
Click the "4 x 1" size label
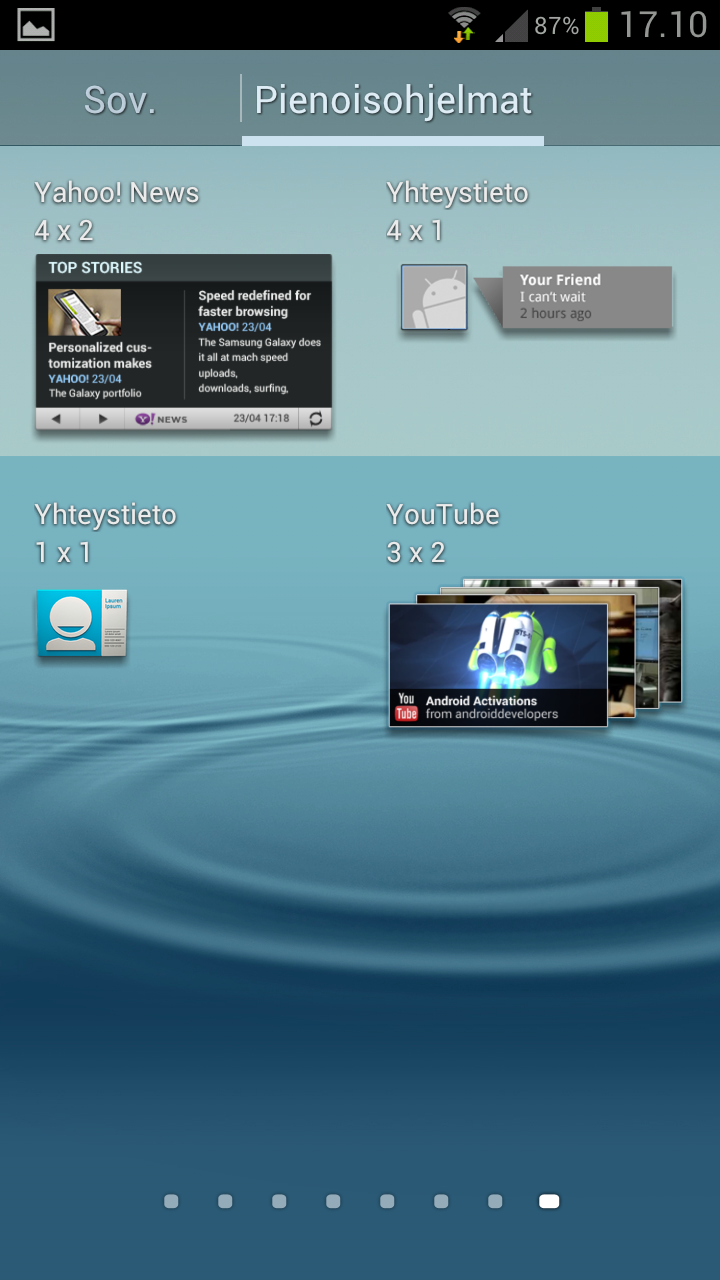[414, 231]
